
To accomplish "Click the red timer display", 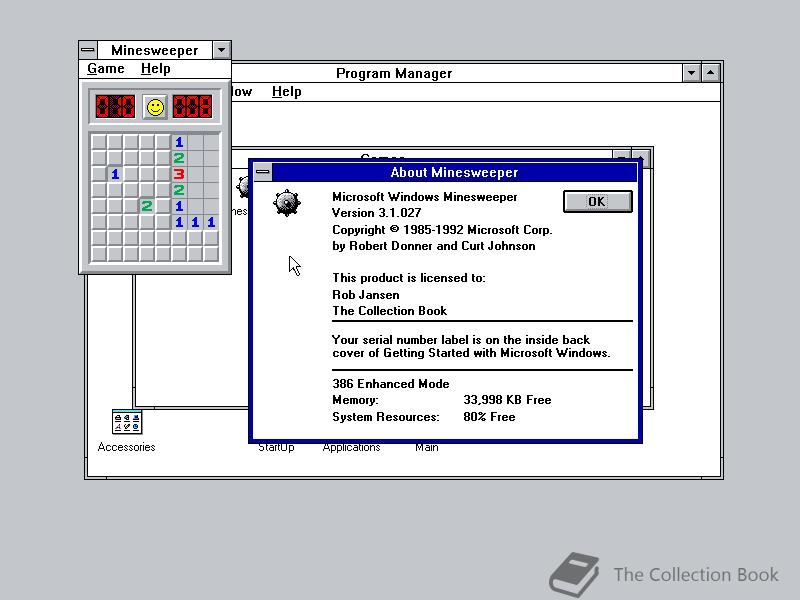I will (192, 106).
